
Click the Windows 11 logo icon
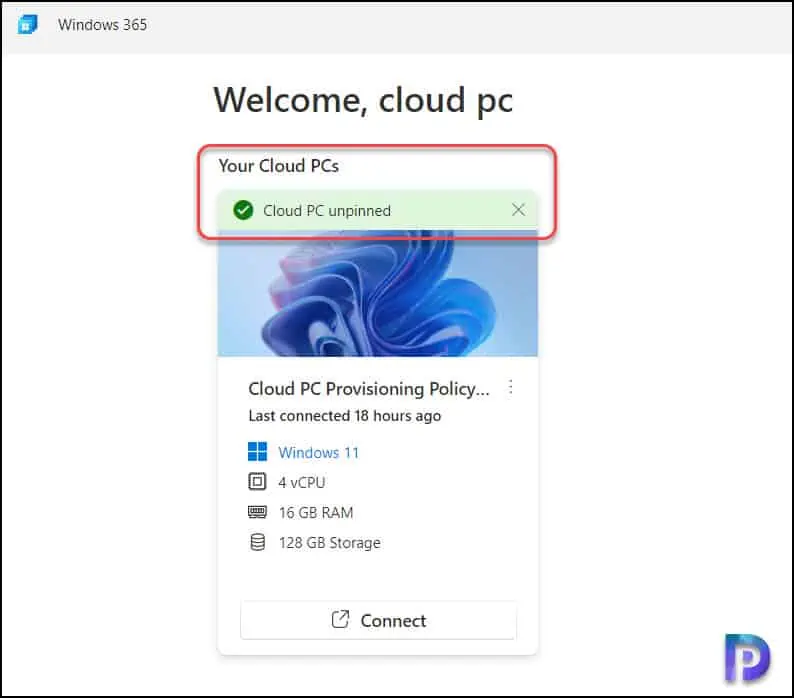pos(257,451)
